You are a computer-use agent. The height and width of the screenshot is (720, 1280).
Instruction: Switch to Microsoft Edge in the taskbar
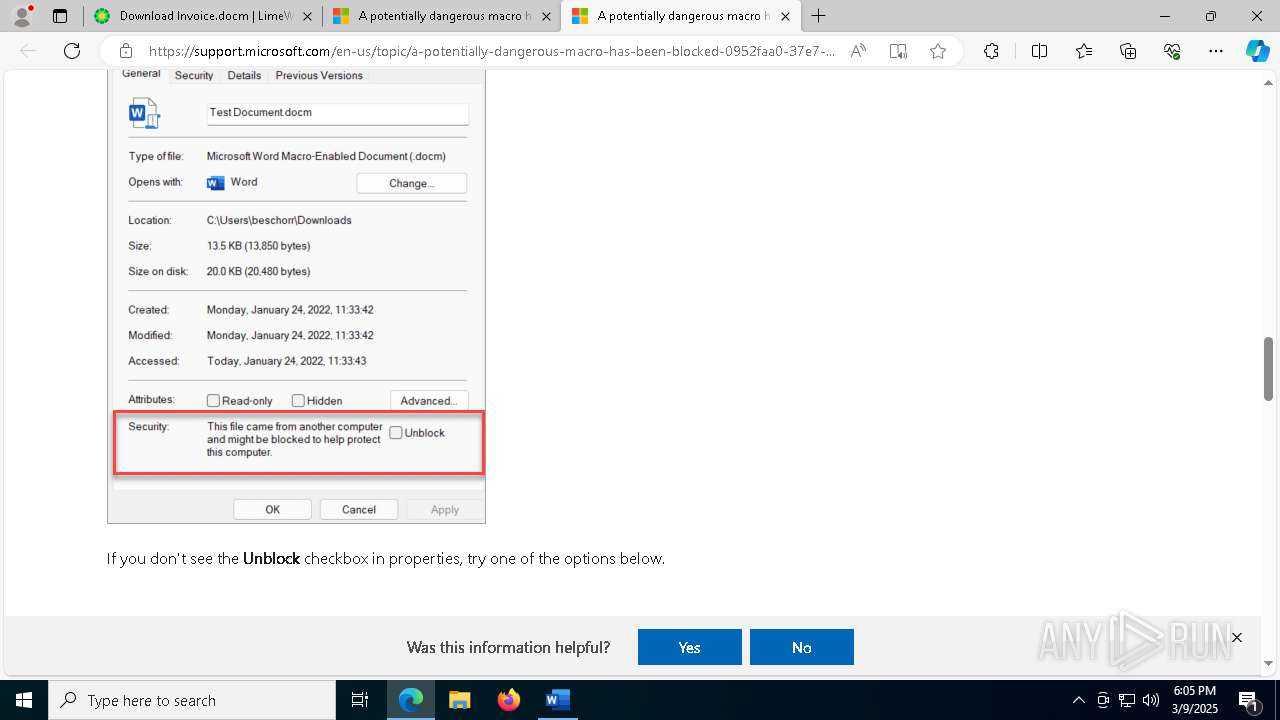pyautogui.click(x=411, y=700)
